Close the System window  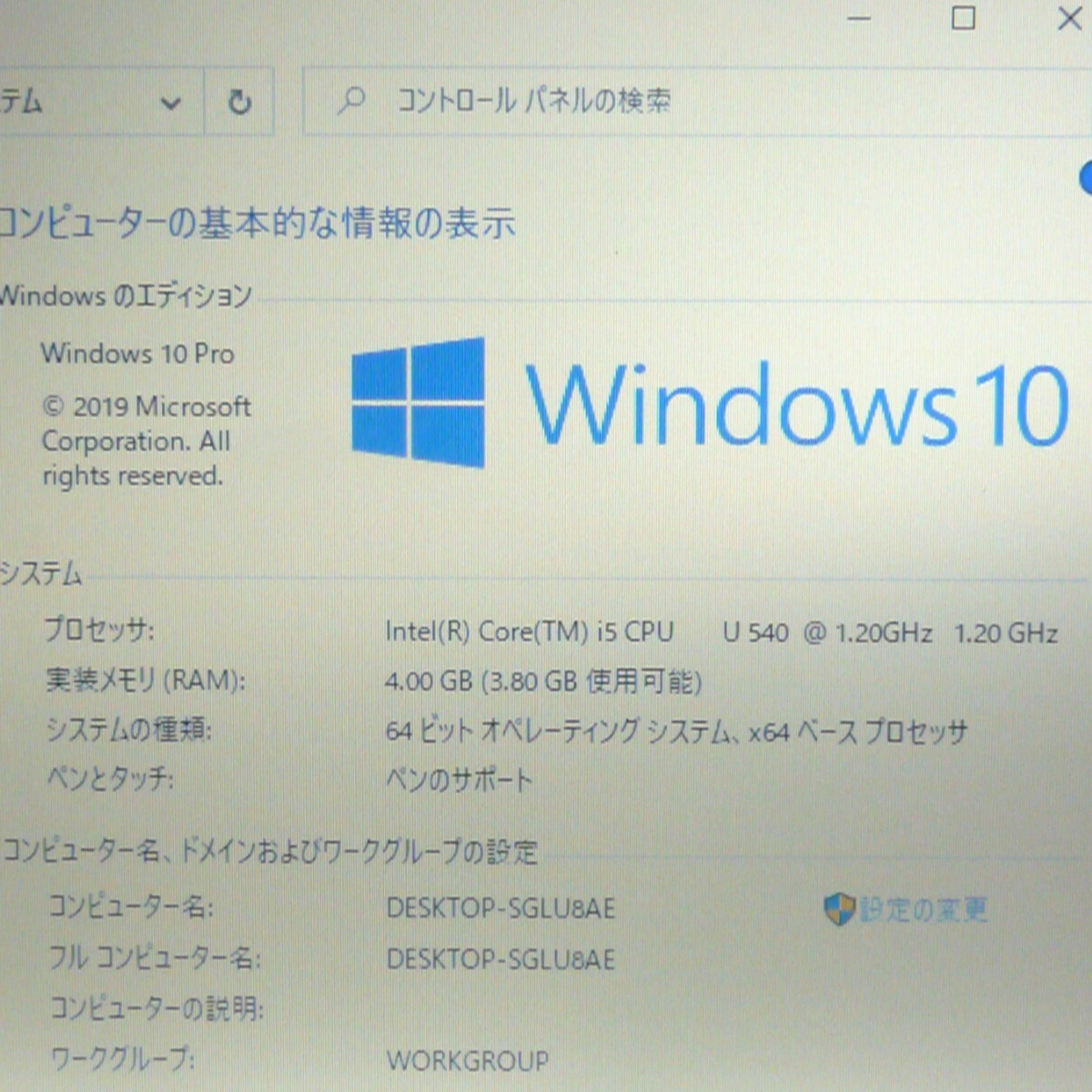pyautogui.click(x=1070, y=18)
